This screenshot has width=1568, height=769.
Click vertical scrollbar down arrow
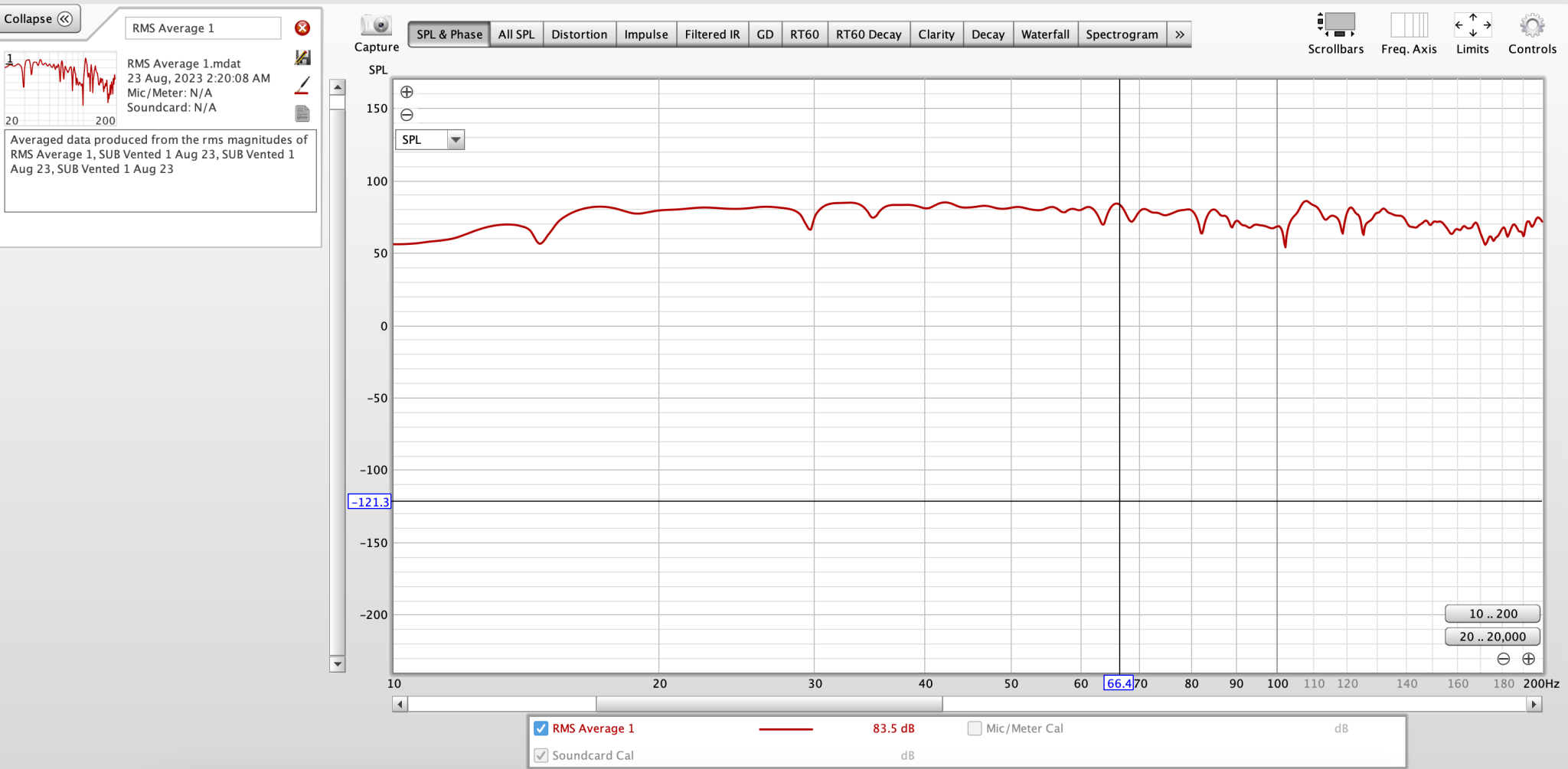(337, 664)
